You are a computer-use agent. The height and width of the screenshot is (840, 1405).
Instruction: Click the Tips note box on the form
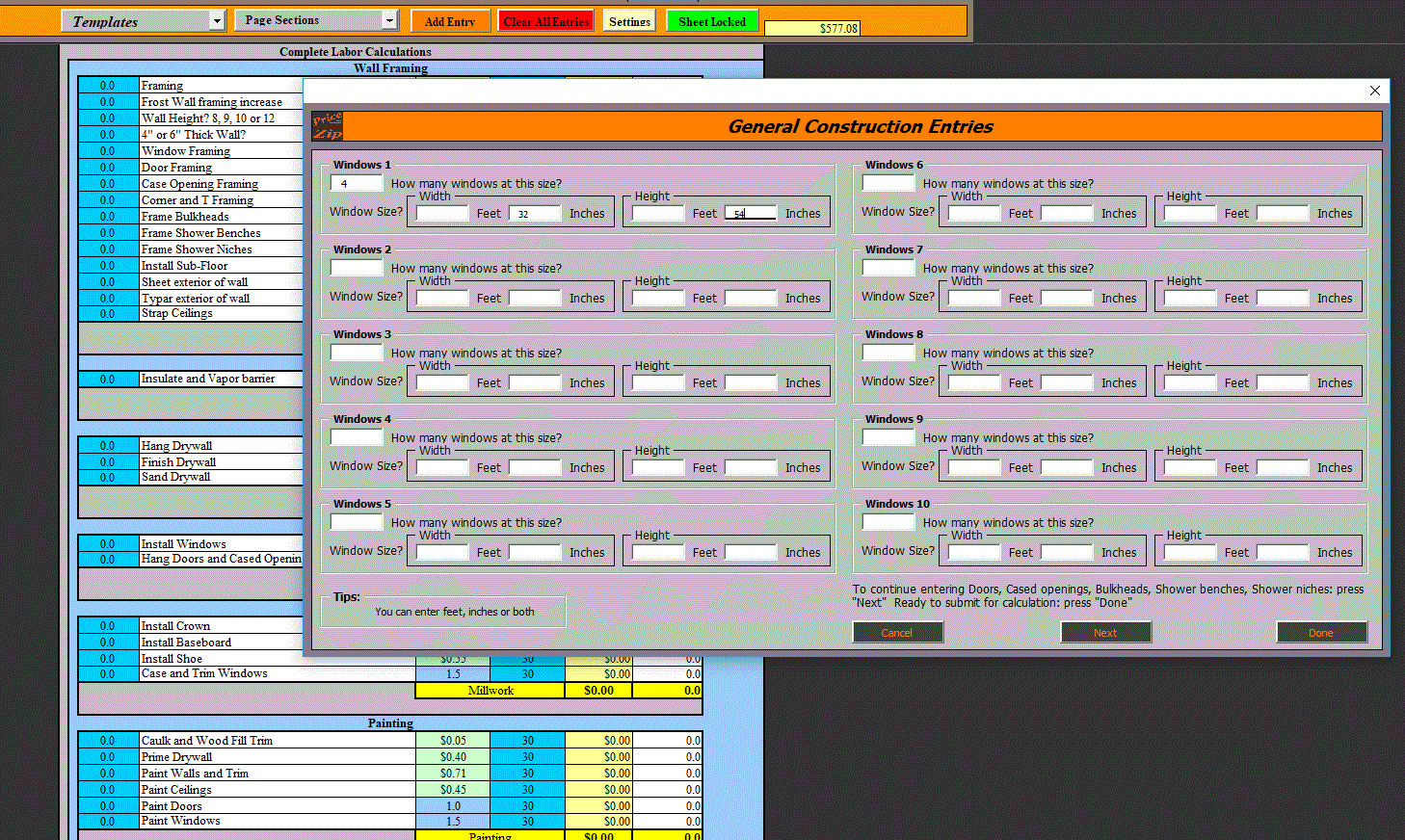click(442, 611)
